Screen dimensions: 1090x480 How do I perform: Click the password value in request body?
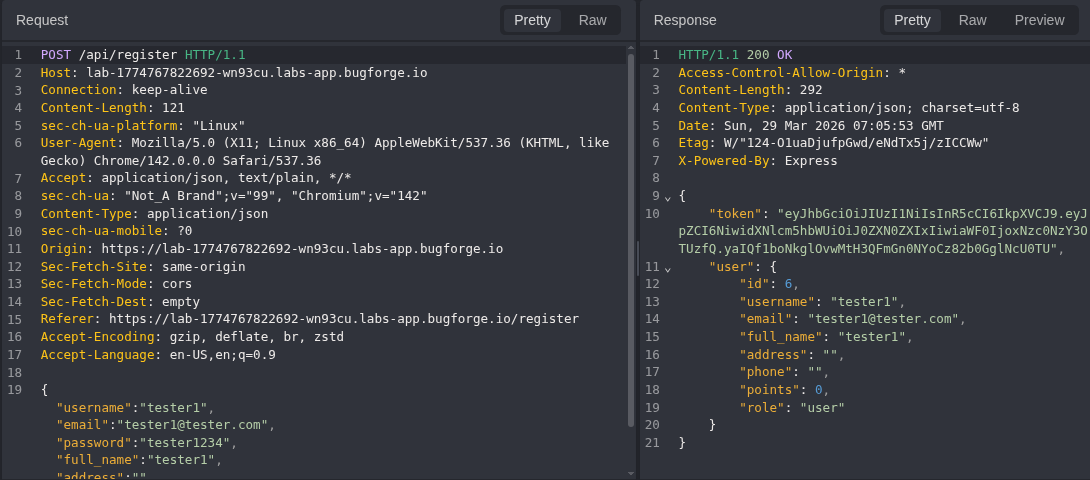click(186, 443)
